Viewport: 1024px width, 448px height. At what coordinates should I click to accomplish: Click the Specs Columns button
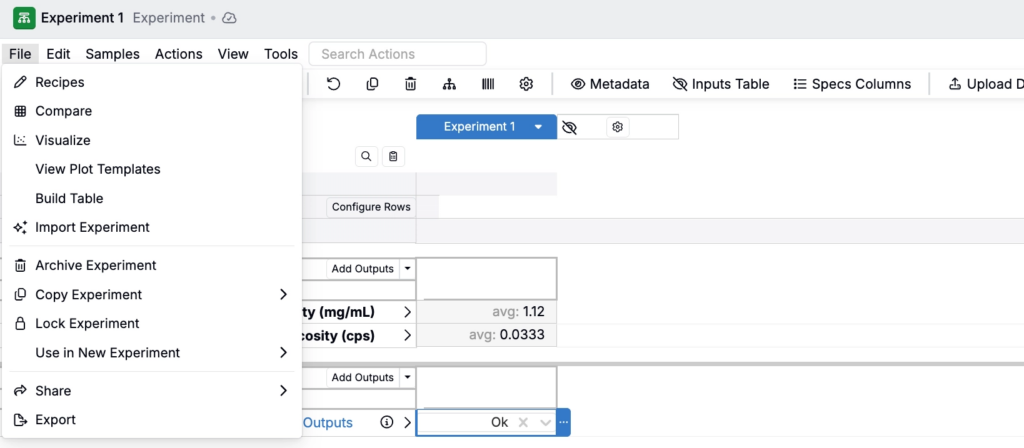(851, 84)
